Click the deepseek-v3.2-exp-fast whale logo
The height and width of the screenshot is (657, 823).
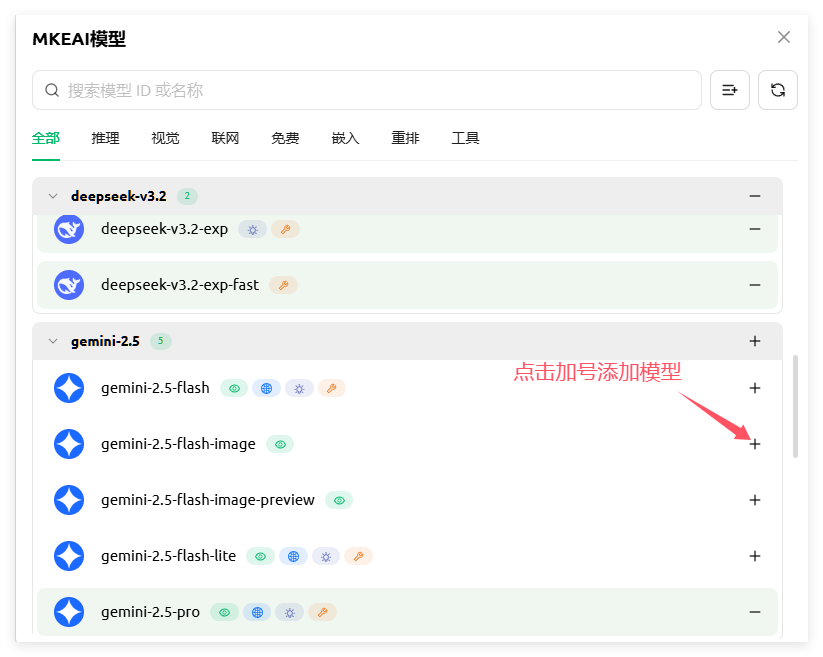click(x=69, y=285)
